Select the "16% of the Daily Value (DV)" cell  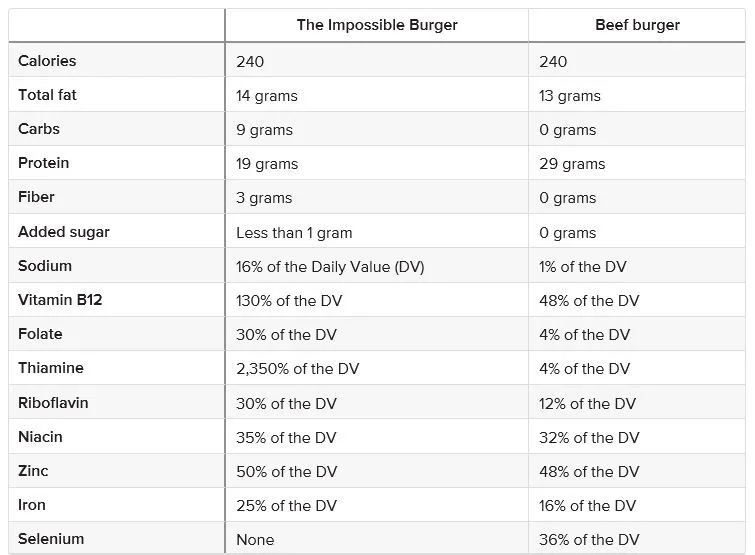329,266
